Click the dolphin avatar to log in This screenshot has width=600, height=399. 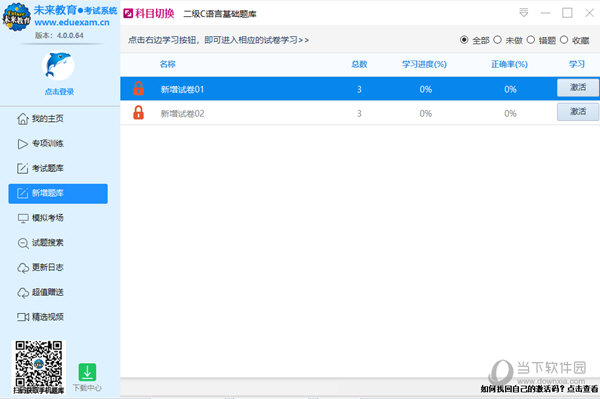coord(58,65)
